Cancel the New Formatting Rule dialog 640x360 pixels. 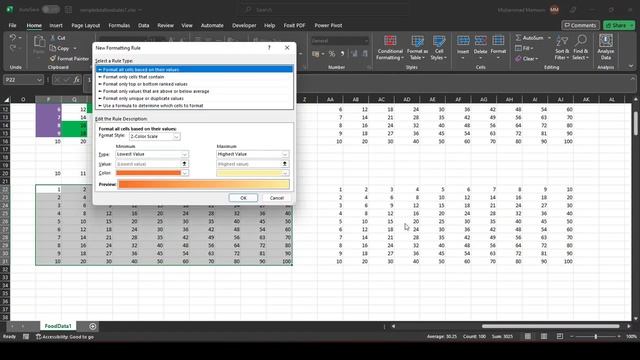point(276,198)
